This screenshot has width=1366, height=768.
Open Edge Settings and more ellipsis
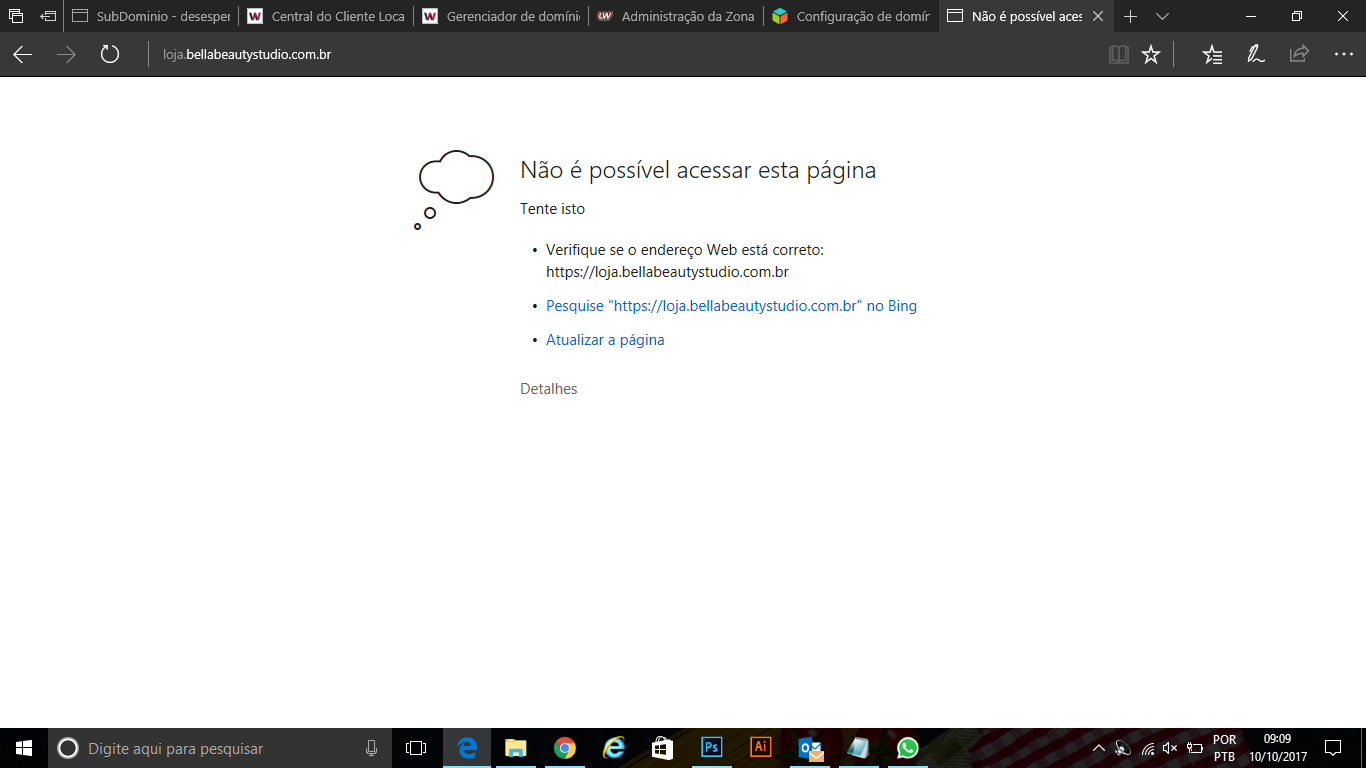pos(1343,55)
